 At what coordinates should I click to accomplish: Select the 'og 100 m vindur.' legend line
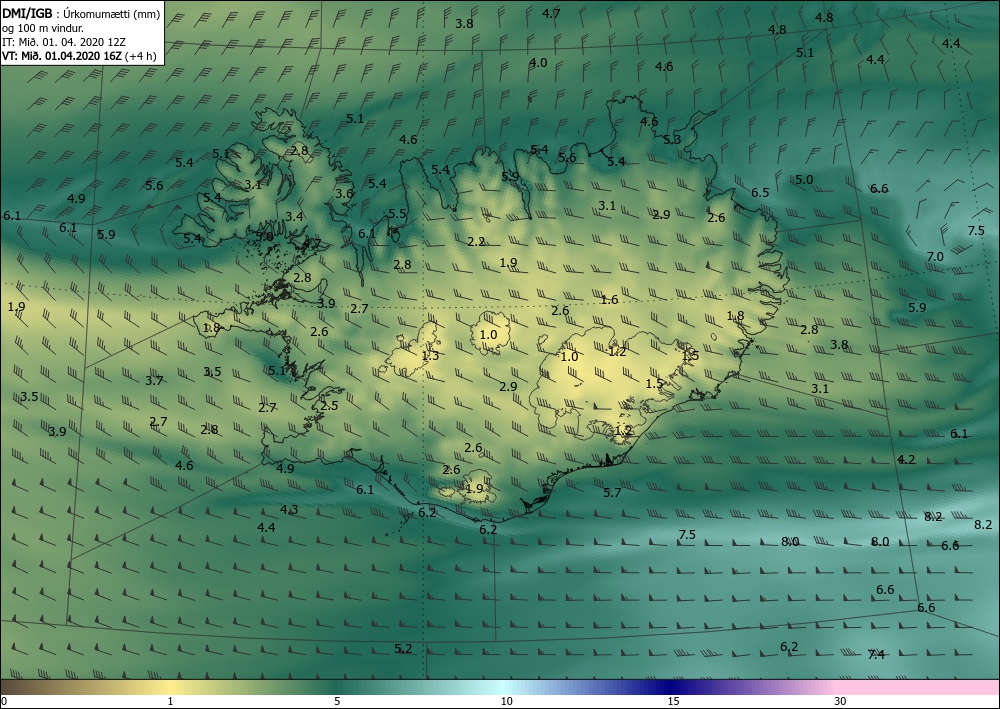43,28
